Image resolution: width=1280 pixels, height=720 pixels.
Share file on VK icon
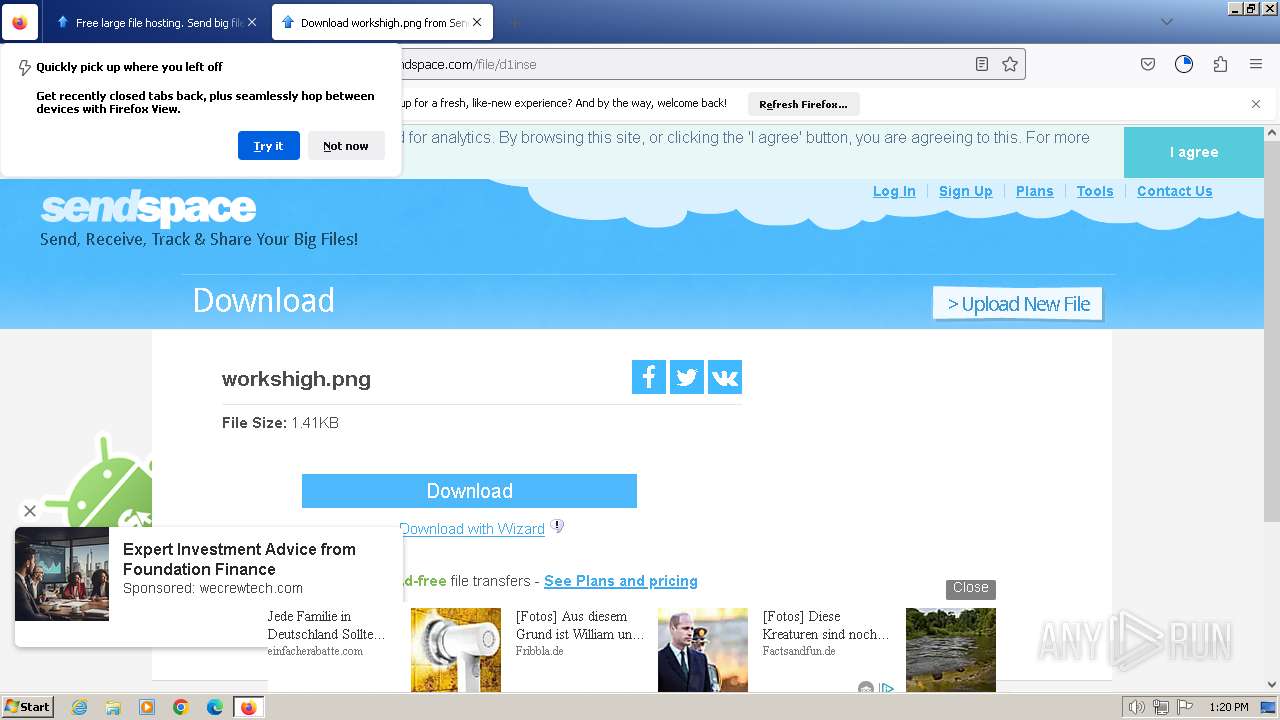coord(725,377)
